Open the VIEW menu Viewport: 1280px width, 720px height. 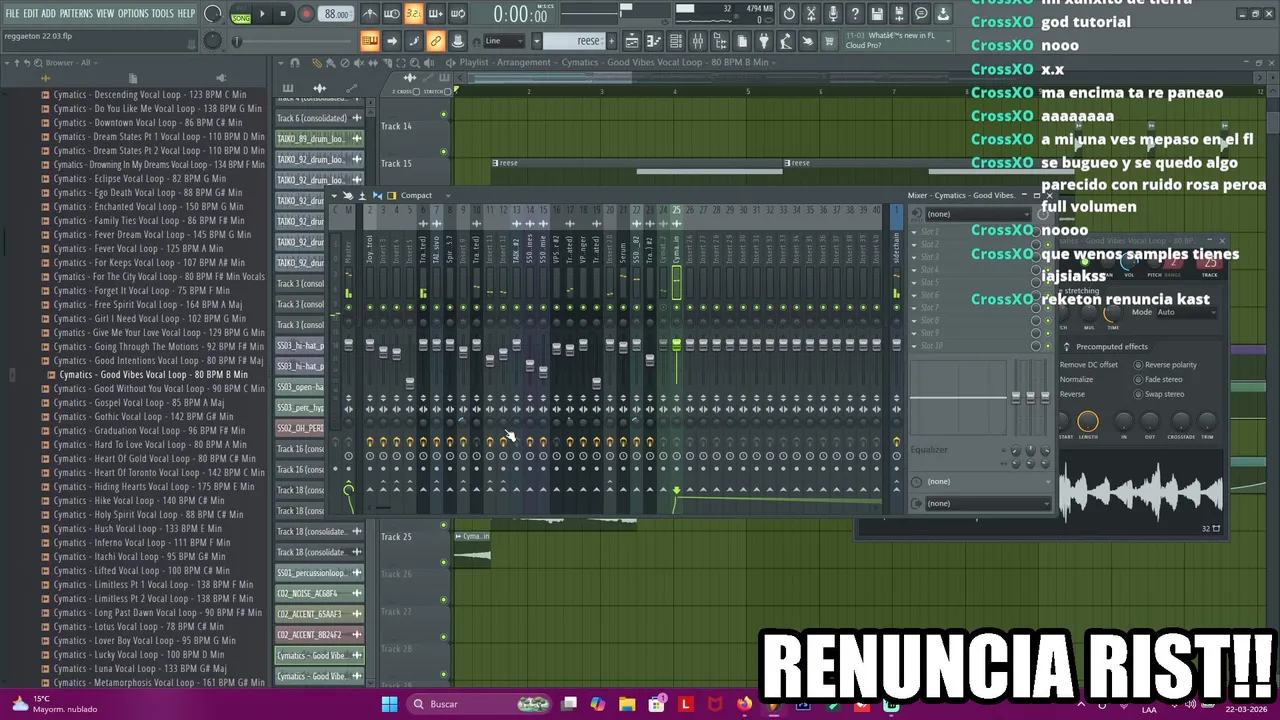pos(105,13)
